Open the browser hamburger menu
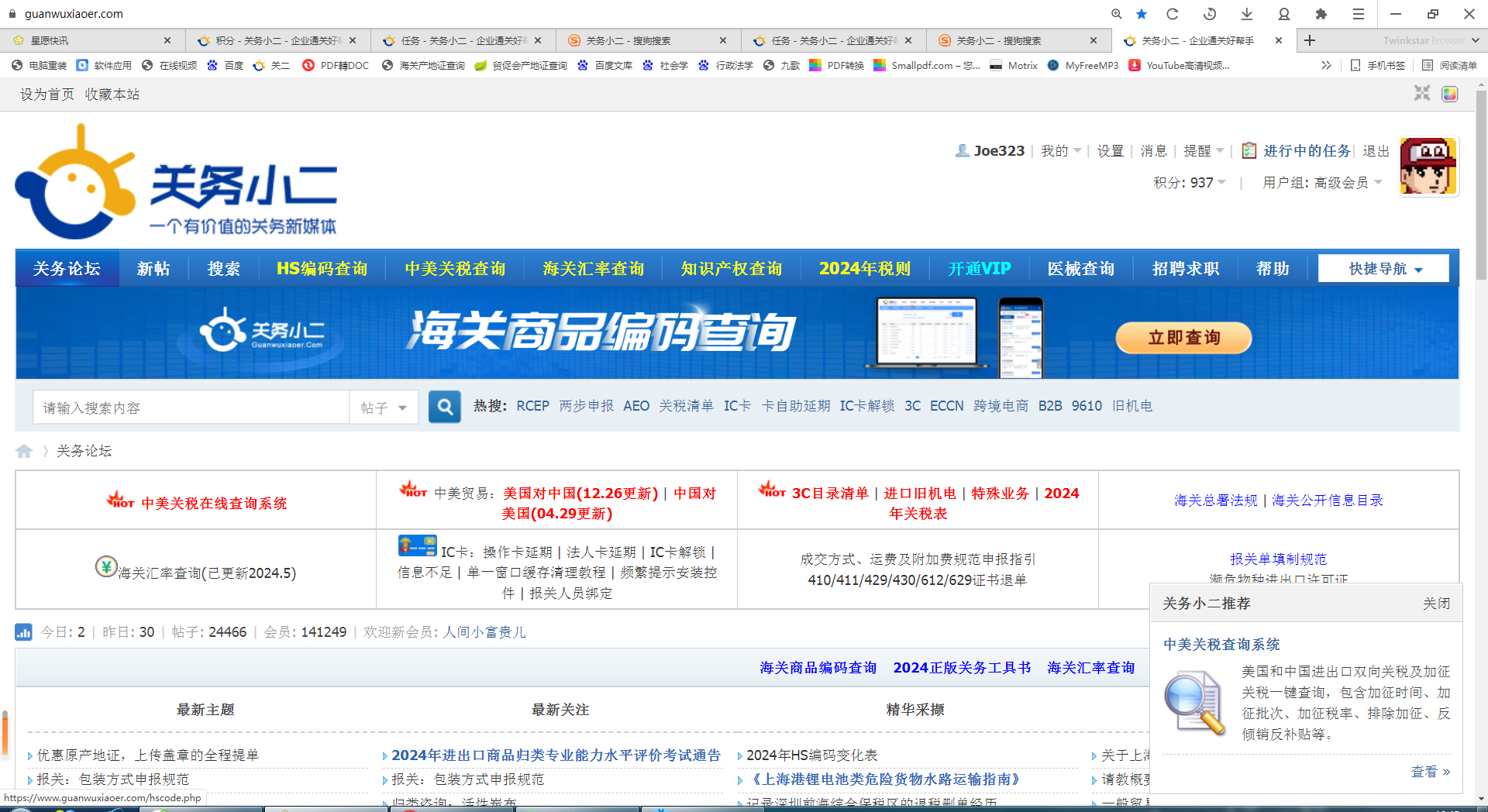Image resolution: width=1488 pixels, height=812 pixels. [x=1359, y=14]
